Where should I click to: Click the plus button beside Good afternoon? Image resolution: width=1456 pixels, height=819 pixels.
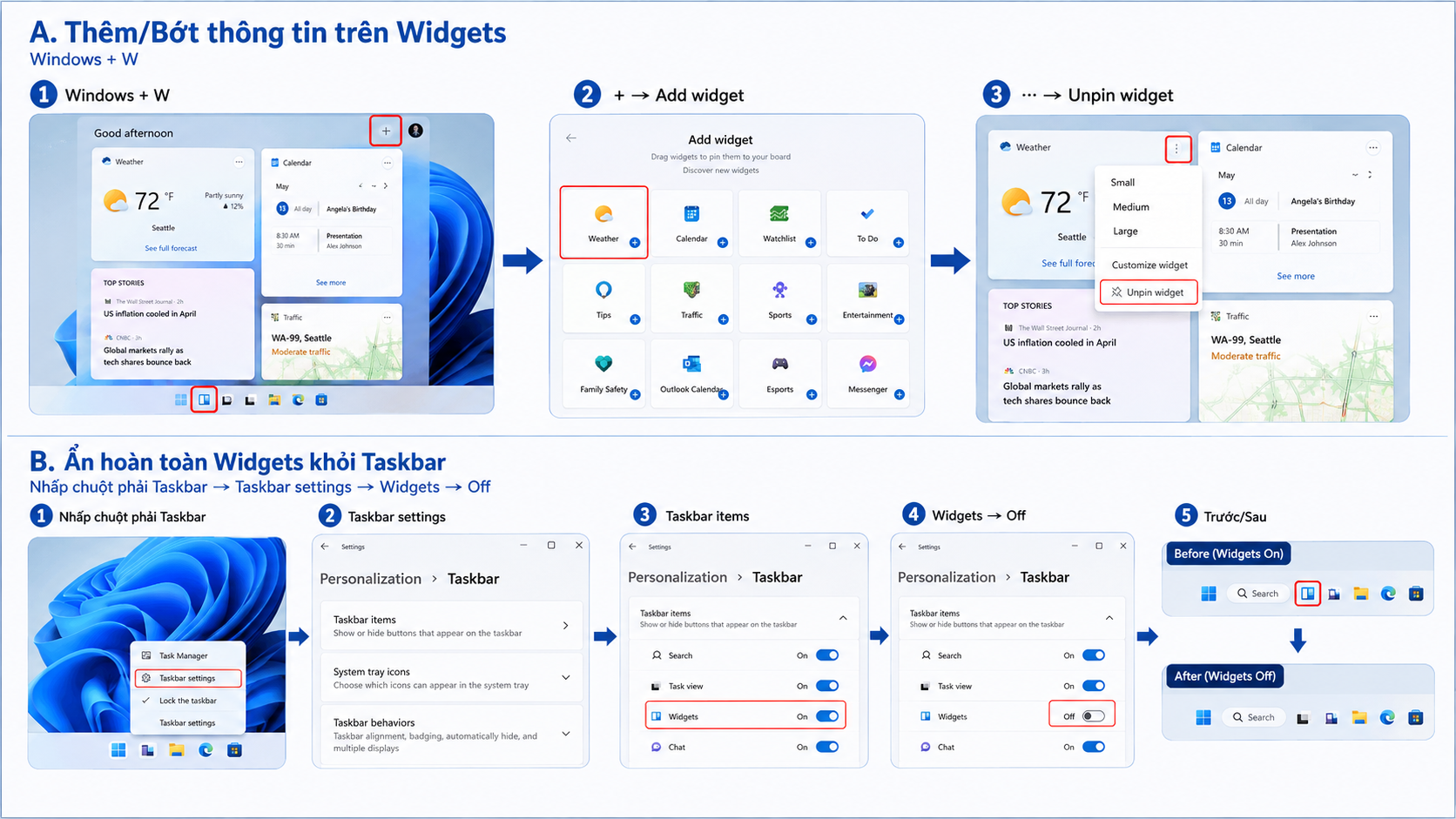(x=386, y=131)
